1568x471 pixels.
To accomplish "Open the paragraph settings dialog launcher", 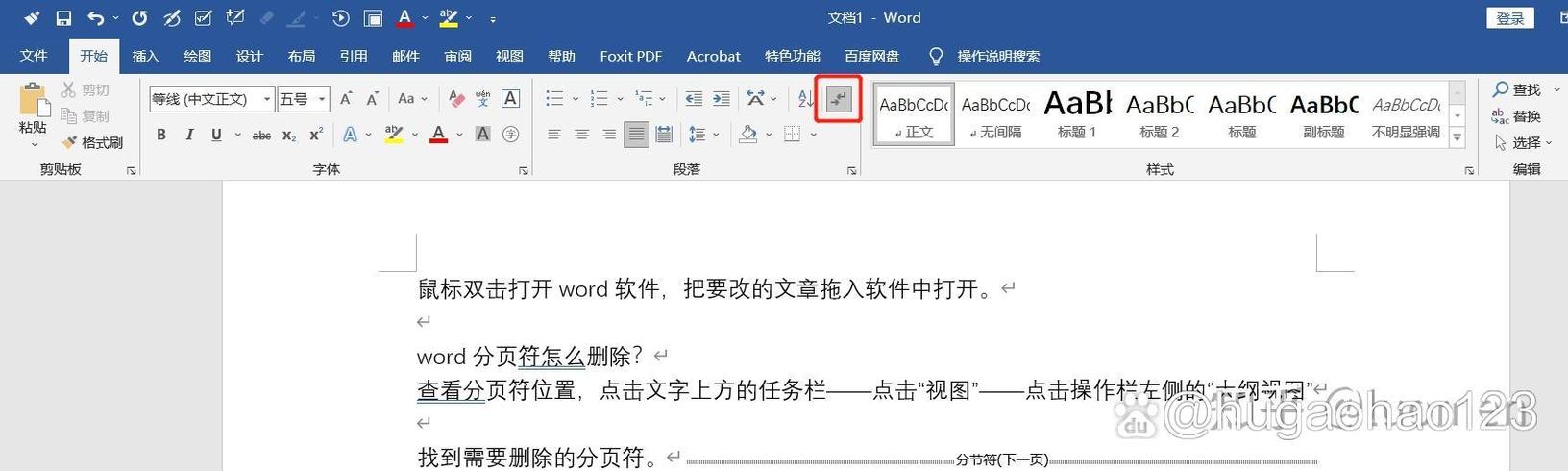I will click(x=851, y=170).
